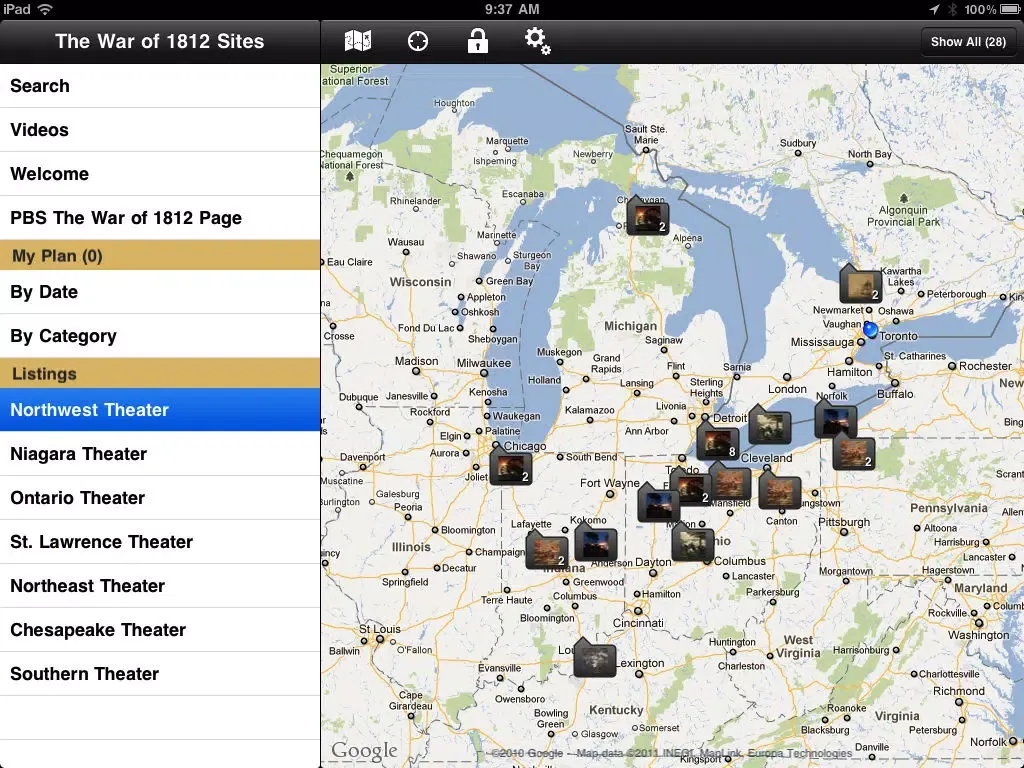The width and height of the screenshot is (1024, 768).
Task: Click the Google logo on map
Action: coord(364,751)
